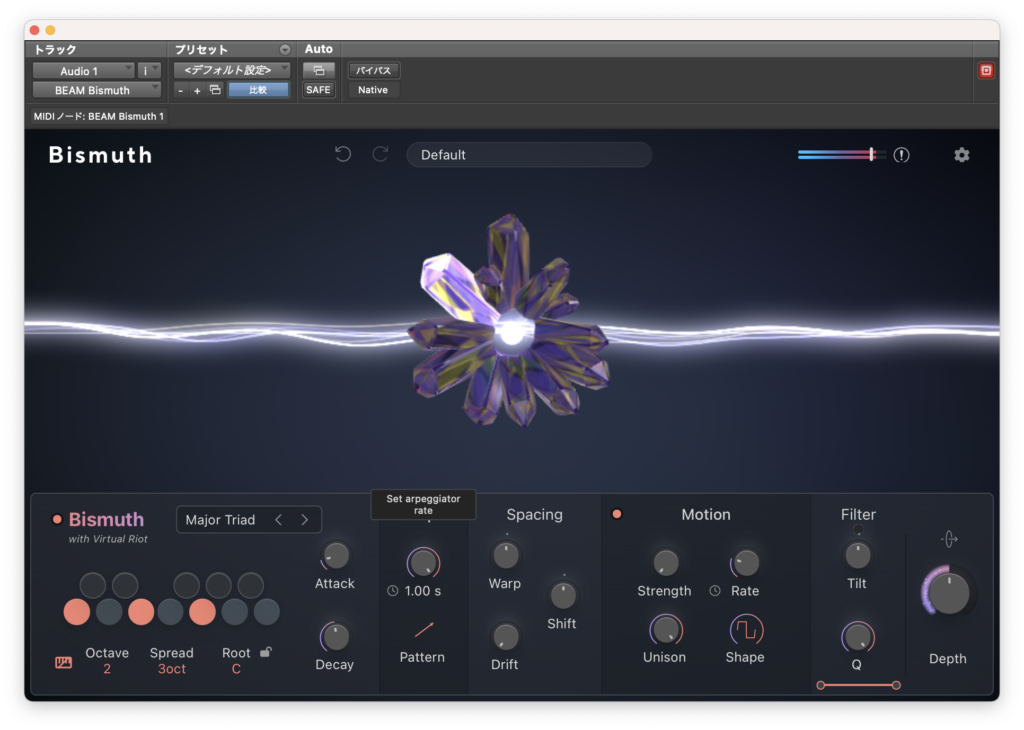1024x730 pixels.
Task: Click the Strength knob
Action: (x=665, y=562)
